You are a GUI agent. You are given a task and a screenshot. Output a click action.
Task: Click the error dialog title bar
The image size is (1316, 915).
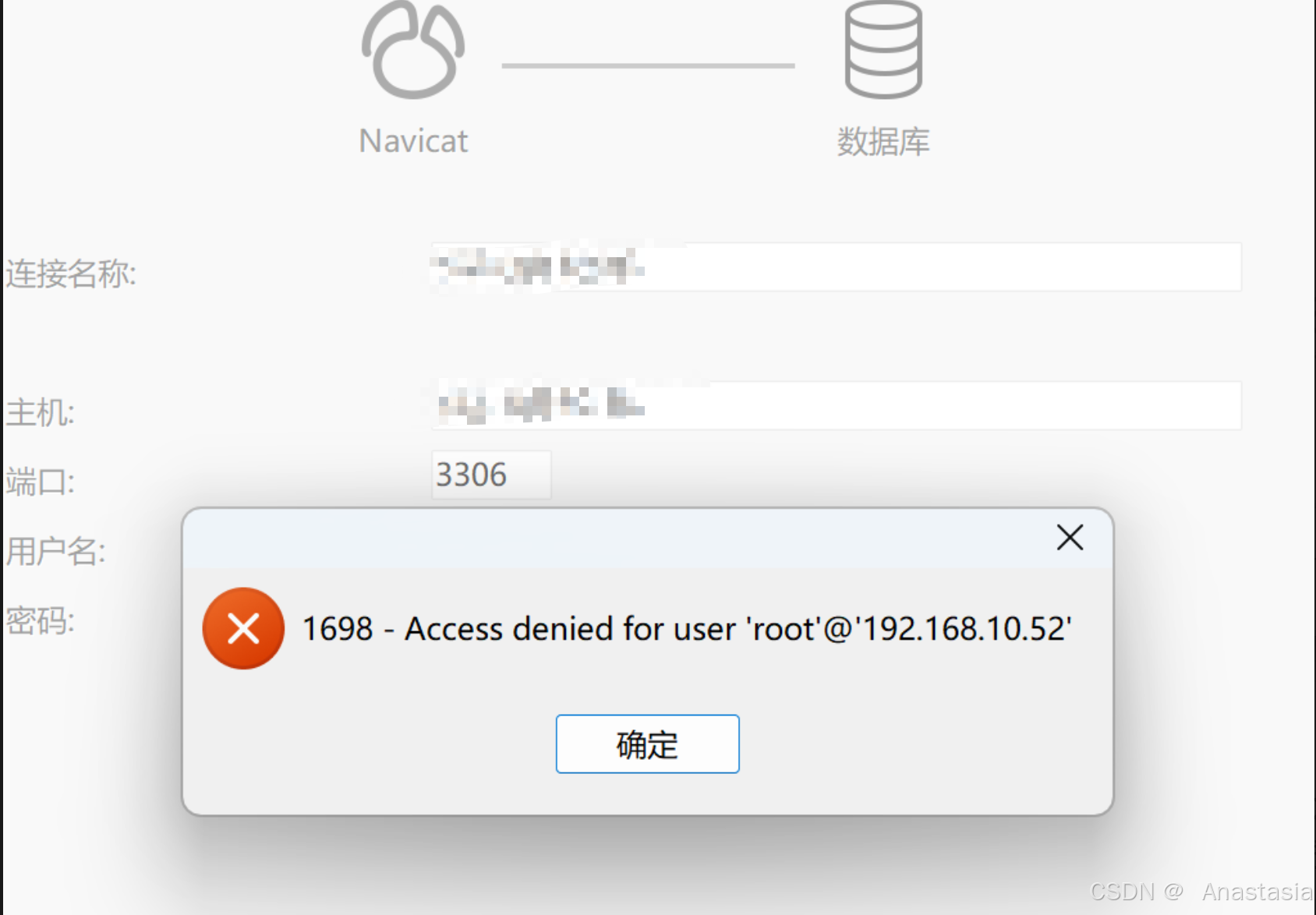616,538
